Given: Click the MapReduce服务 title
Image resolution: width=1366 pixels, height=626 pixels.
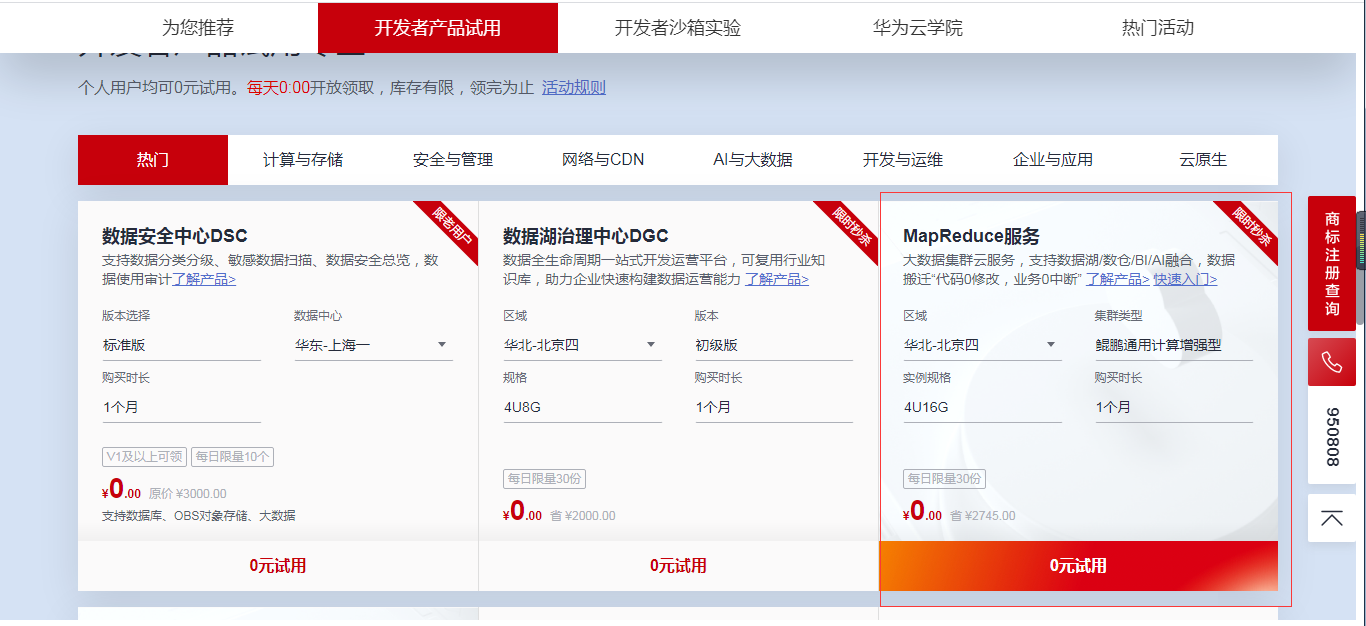Looking at the screenshot, I should click(971, 236).
